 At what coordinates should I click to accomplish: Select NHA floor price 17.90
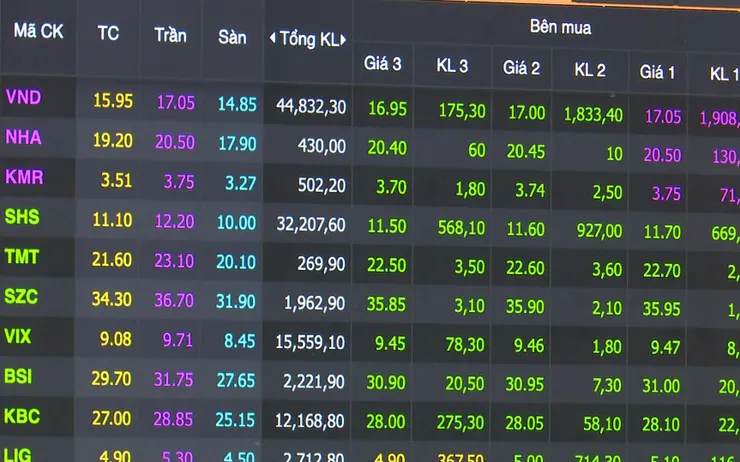237,144
